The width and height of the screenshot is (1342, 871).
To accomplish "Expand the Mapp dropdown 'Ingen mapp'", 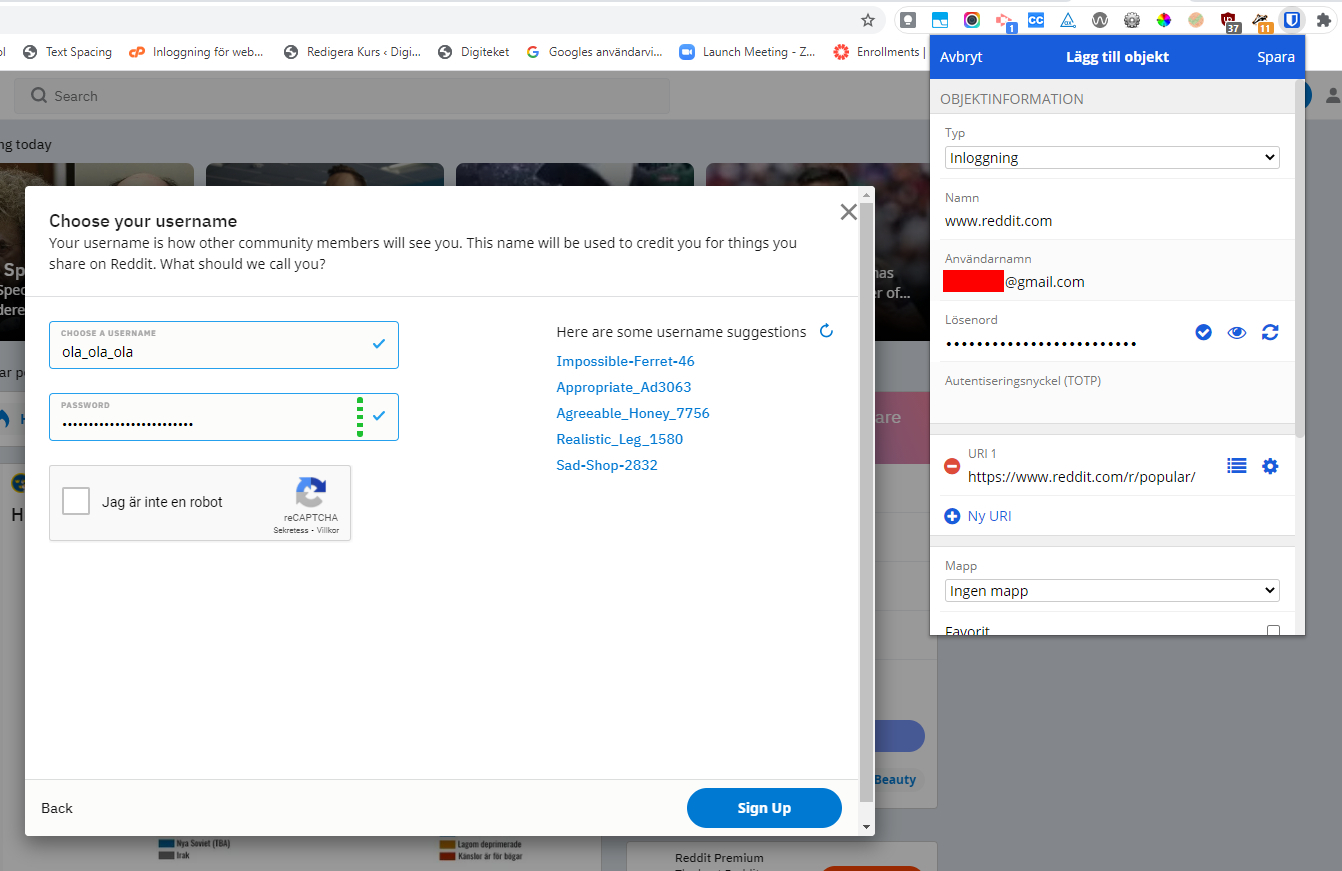I will pyautogui.click(x=1112, y=591).
